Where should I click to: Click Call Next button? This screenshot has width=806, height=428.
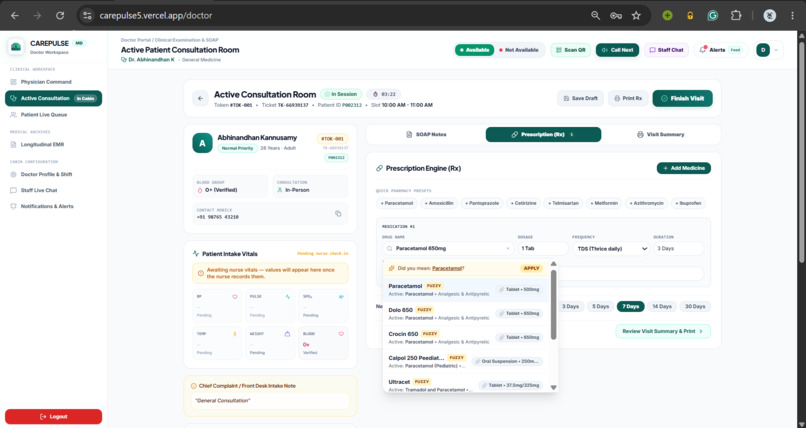pyautogui.click(x=617, y=50)
